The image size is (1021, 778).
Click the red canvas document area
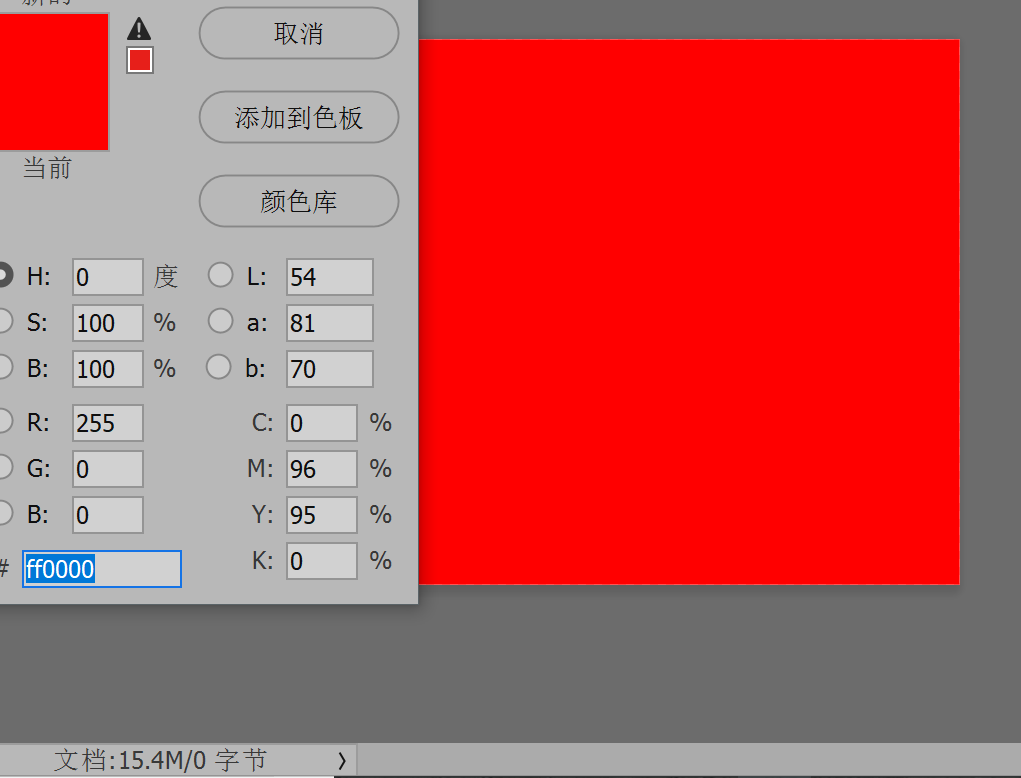coord(688,312)
